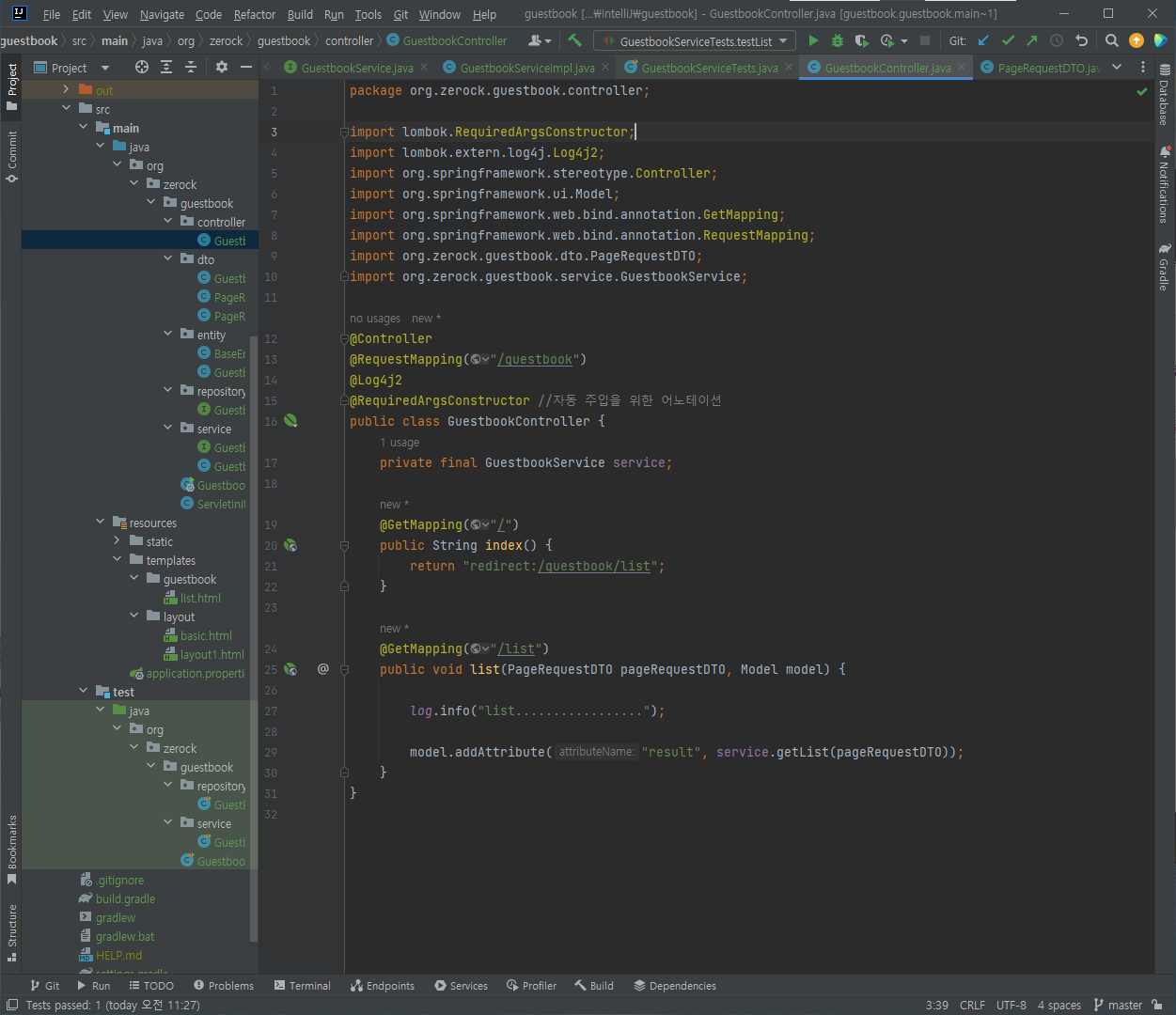The width and height of the screenshot is (1176, 1015).
Task: Click the inspection checkmark at editor top right
Action: click(1142, 91)
